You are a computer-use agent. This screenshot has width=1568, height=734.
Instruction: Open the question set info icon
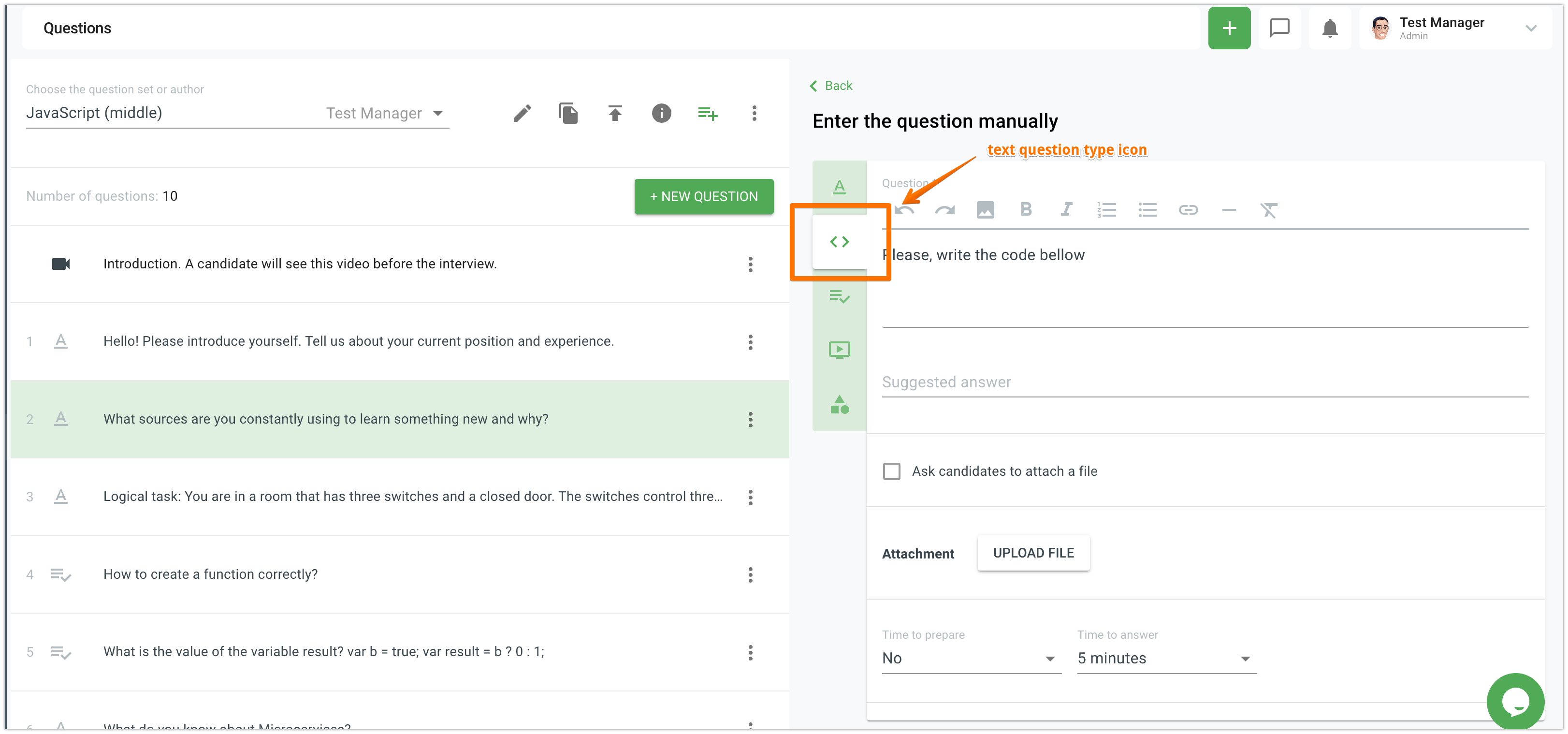661,113
